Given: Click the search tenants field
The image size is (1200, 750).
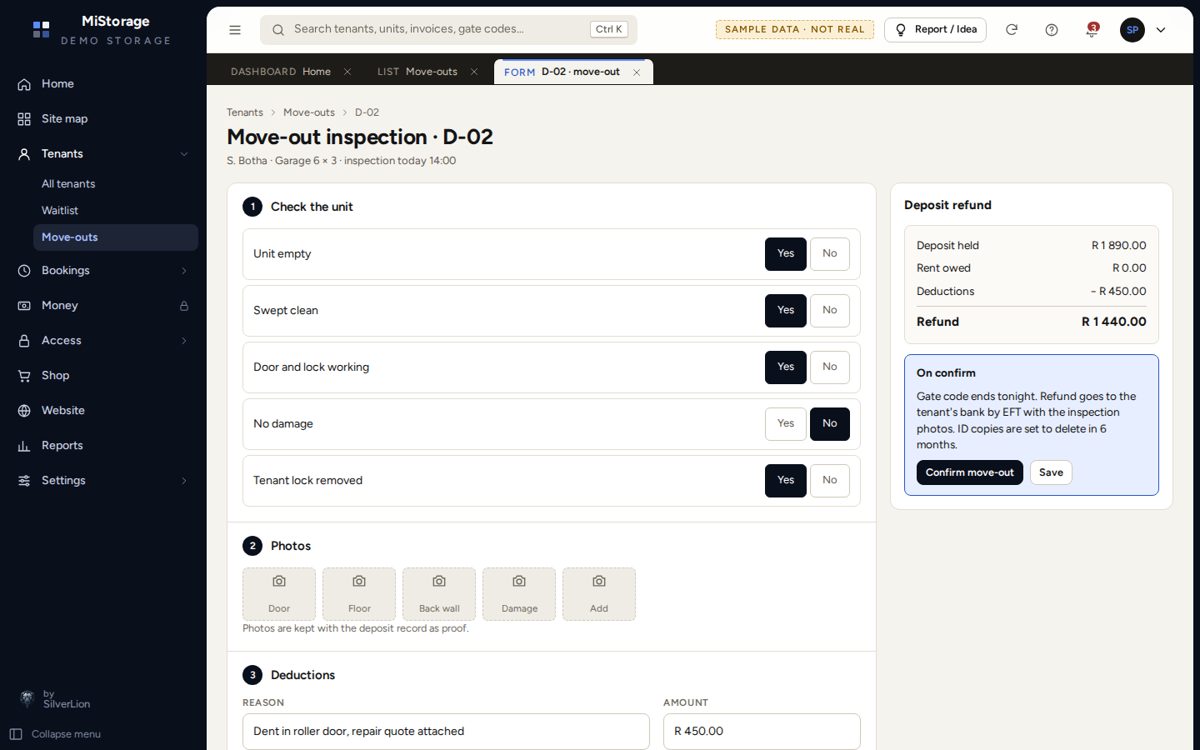Looking at the screenshot, I should [x=448, y=30].
